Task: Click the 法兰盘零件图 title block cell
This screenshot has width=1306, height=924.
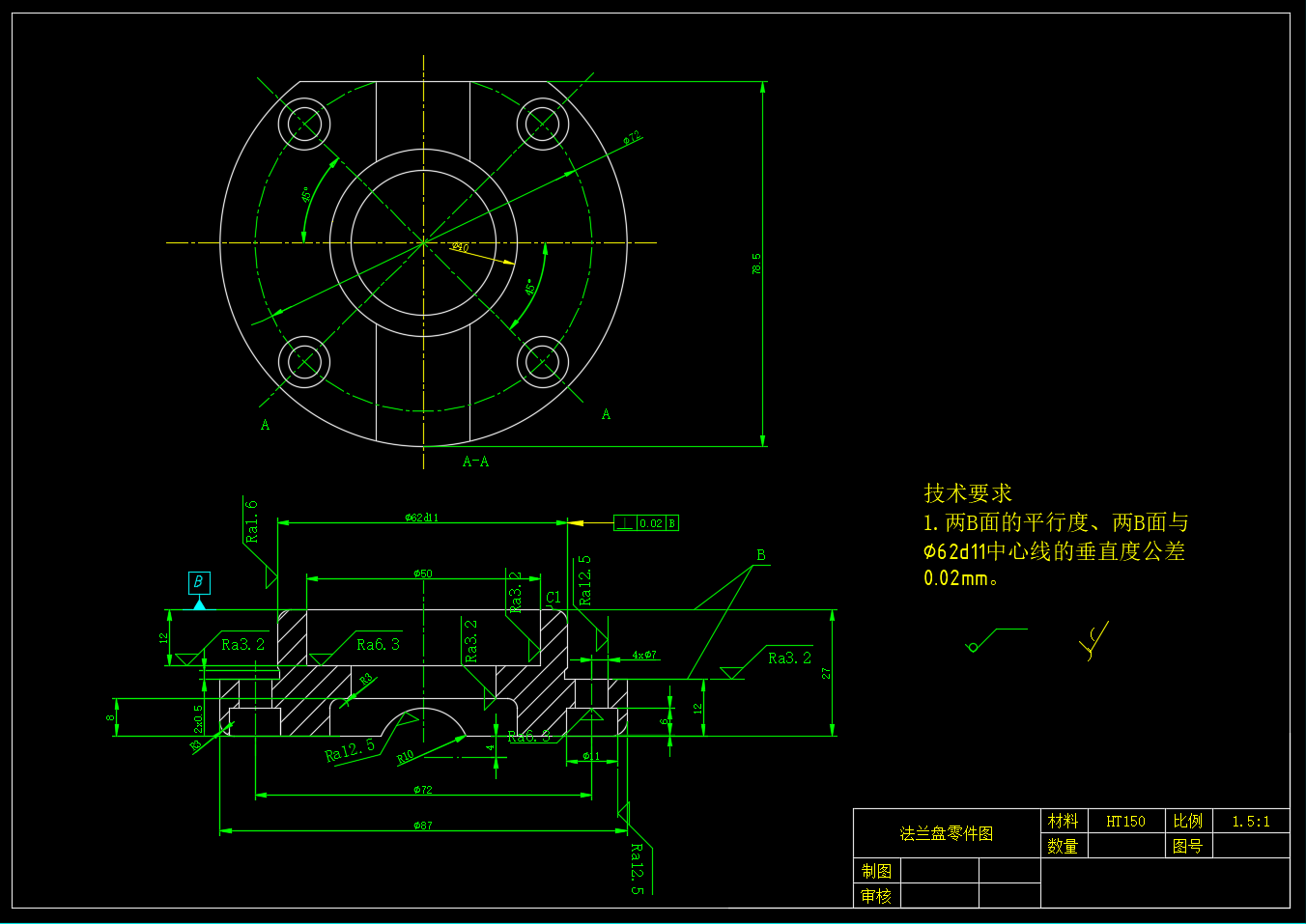Action: pos(946,833)
